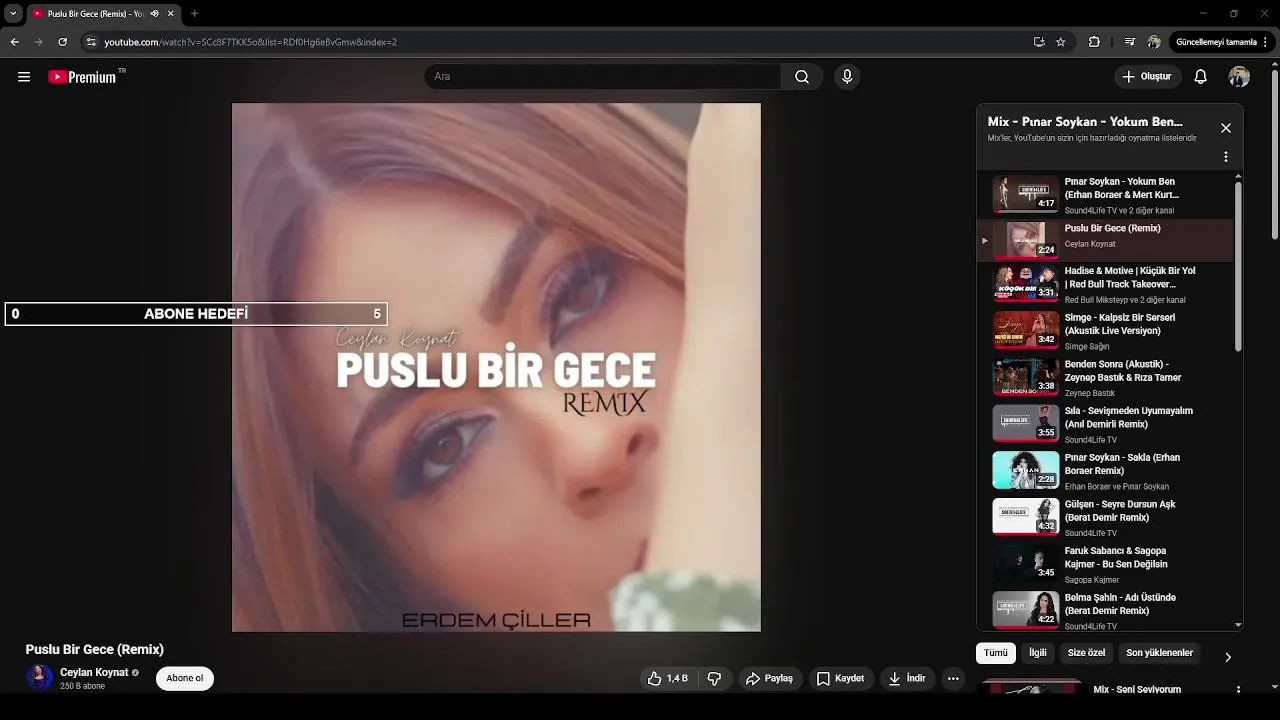Open Chrome three-dot menu
This screenshot has width=1280, height=720.
[1267, 42]
